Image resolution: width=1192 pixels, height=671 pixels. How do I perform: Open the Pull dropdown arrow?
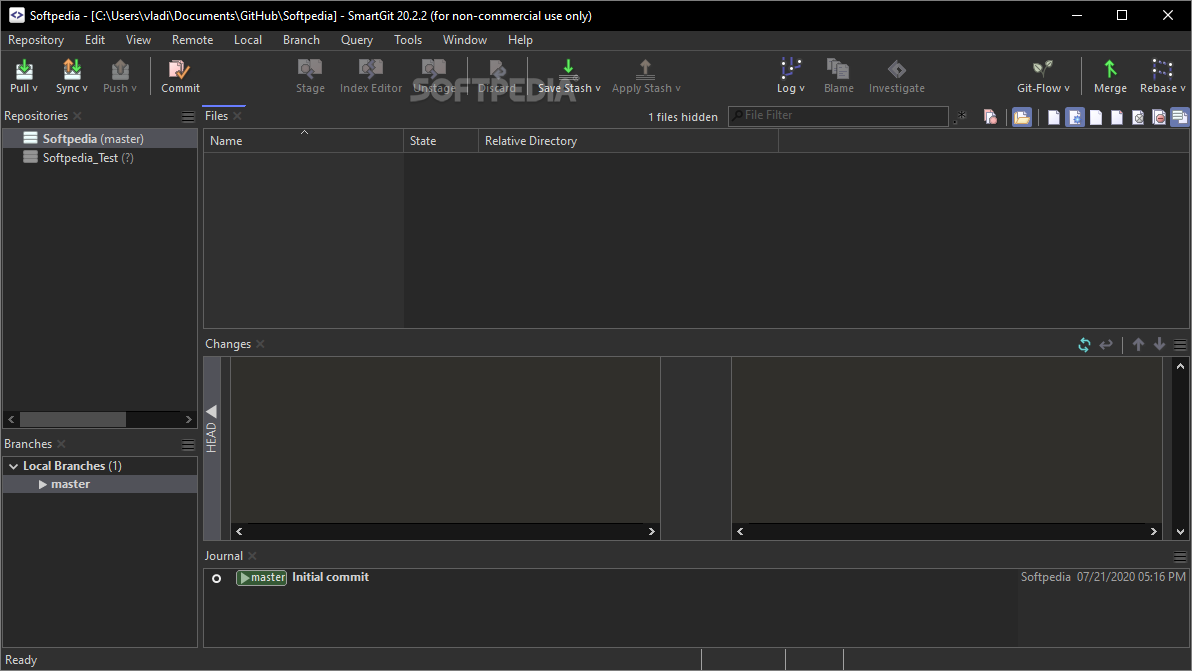click(34, 89)
